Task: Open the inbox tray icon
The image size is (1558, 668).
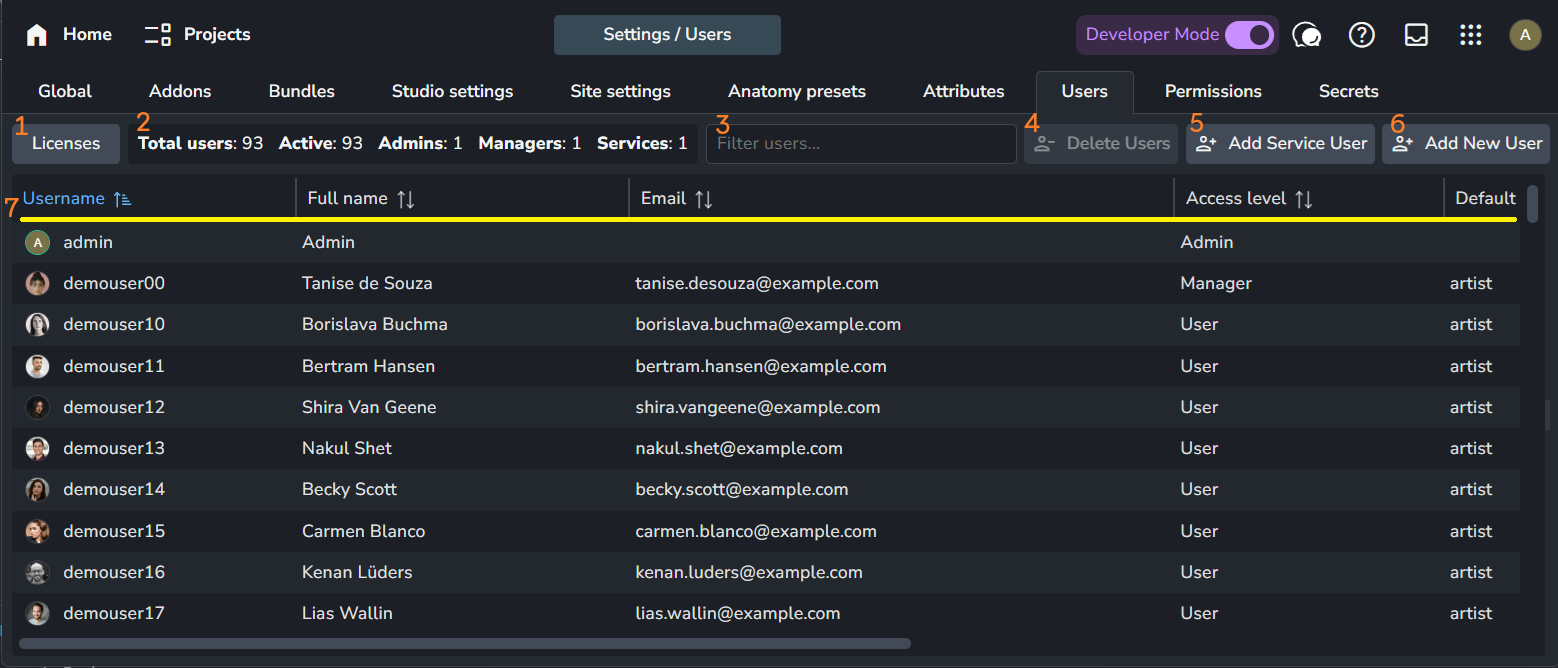Action: pos(1416,35)
